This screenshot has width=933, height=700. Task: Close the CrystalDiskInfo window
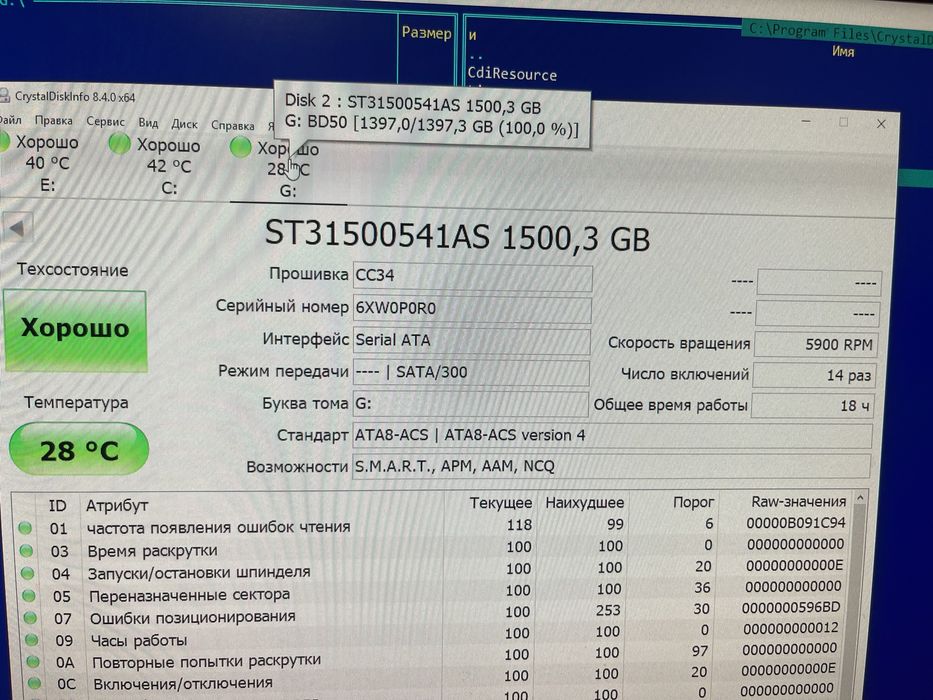881,123
